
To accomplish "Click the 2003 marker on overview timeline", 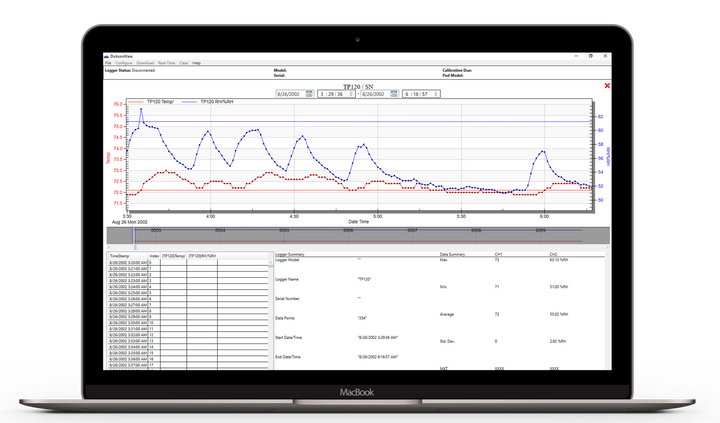I will pos(156,230).
